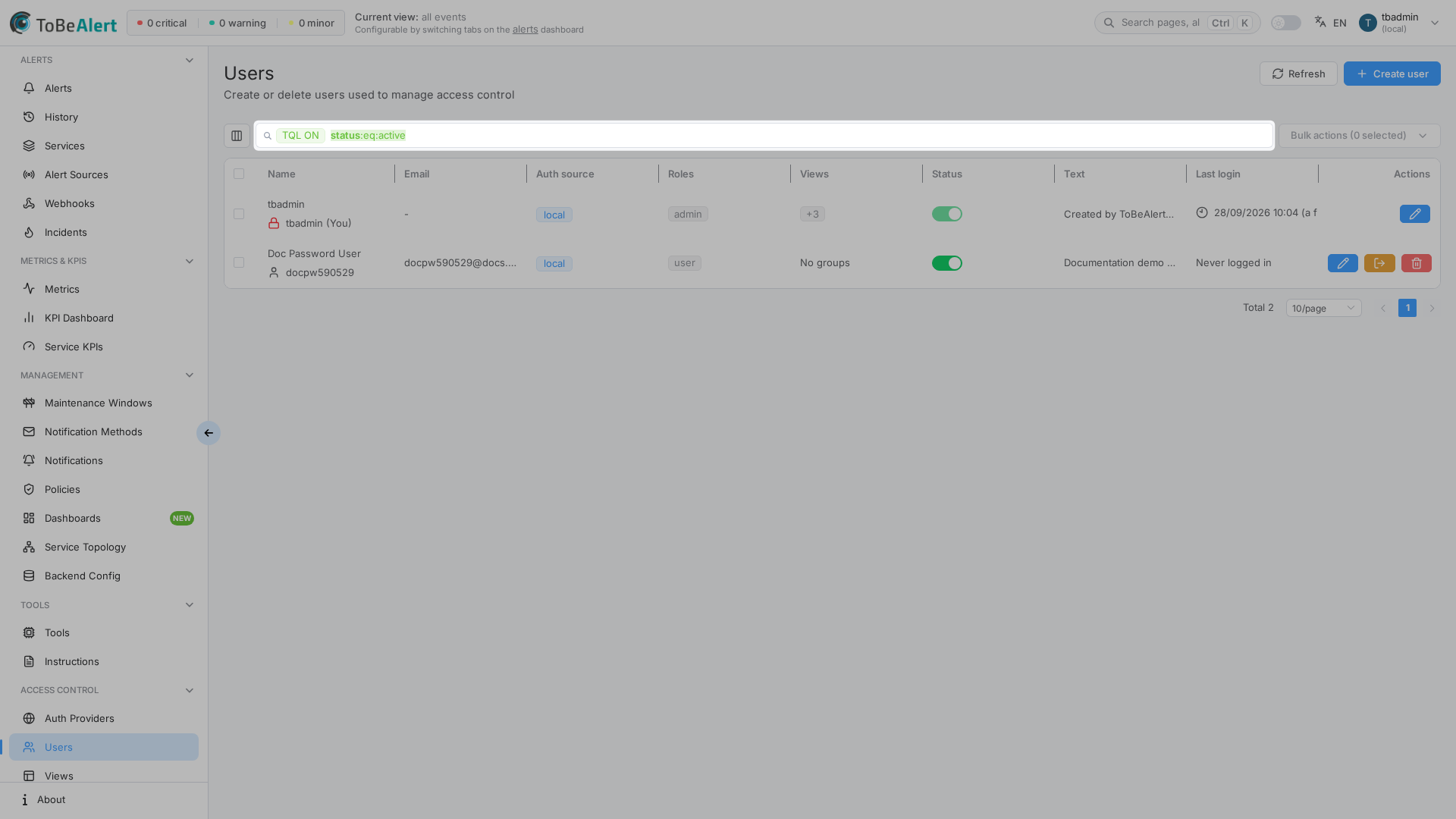The image size is (1456, 819).
Task: Click red delete trash icon for docpw590529
Action: point(1416,263)
